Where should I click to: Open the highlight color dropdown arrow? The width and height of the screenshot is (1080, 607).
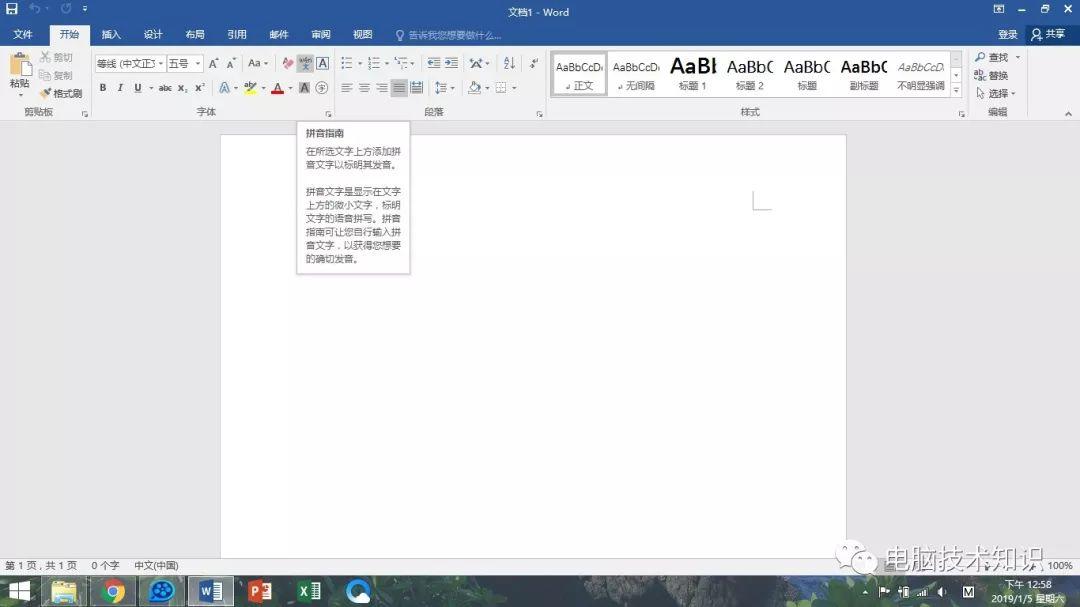263,88
